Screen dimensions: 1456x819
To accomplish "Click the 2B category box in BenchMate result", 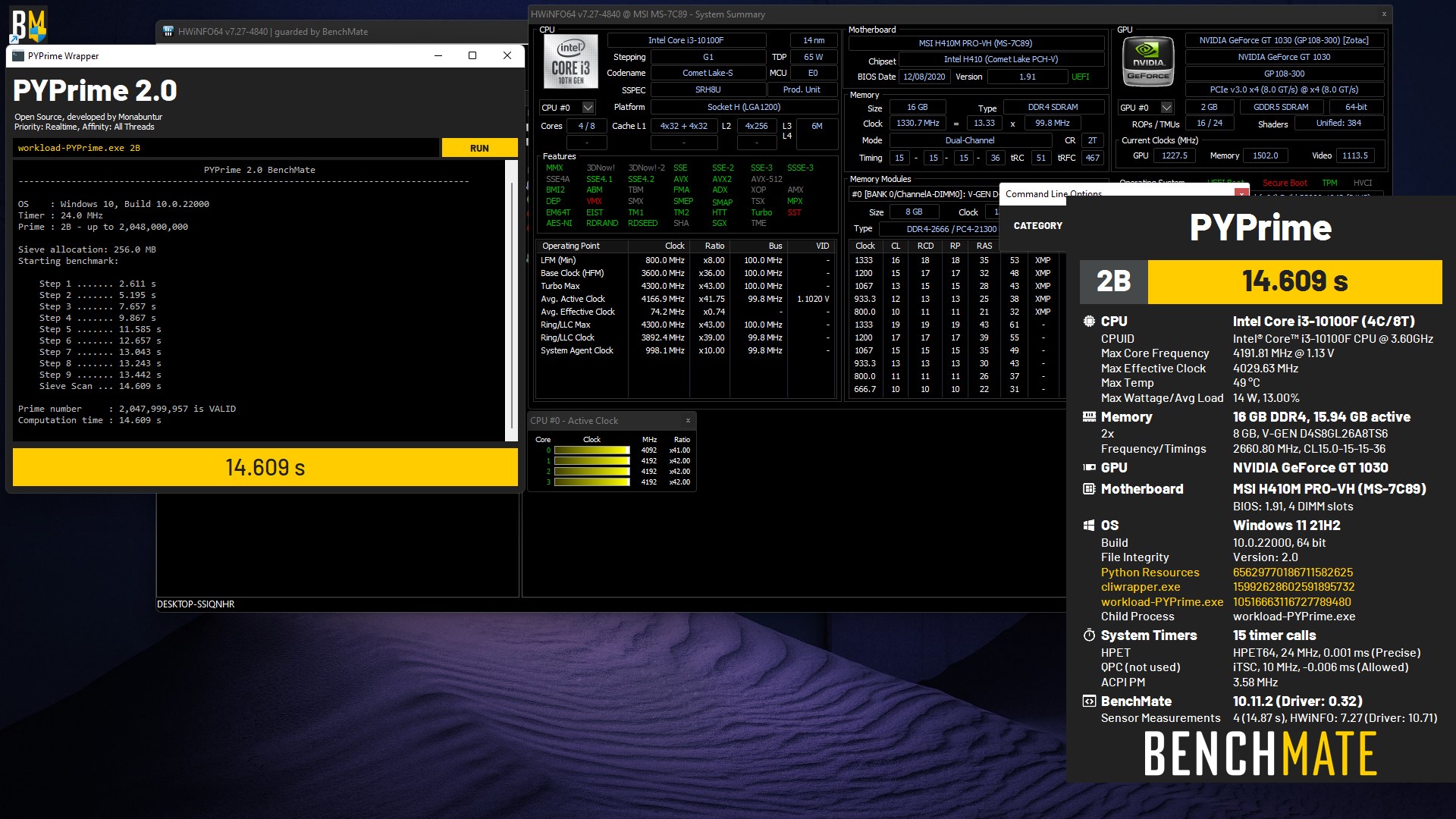I will tap(1113, 282).
